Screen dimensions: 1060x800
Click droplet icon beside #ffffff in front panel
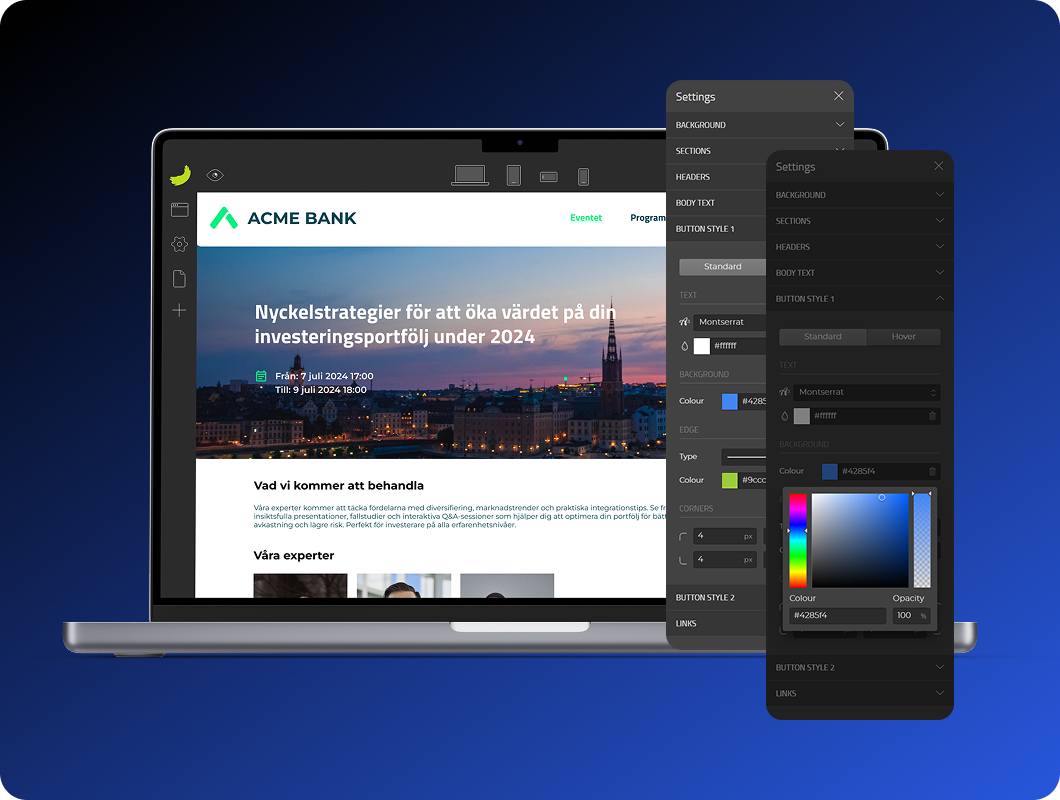[x=784, y=417]
